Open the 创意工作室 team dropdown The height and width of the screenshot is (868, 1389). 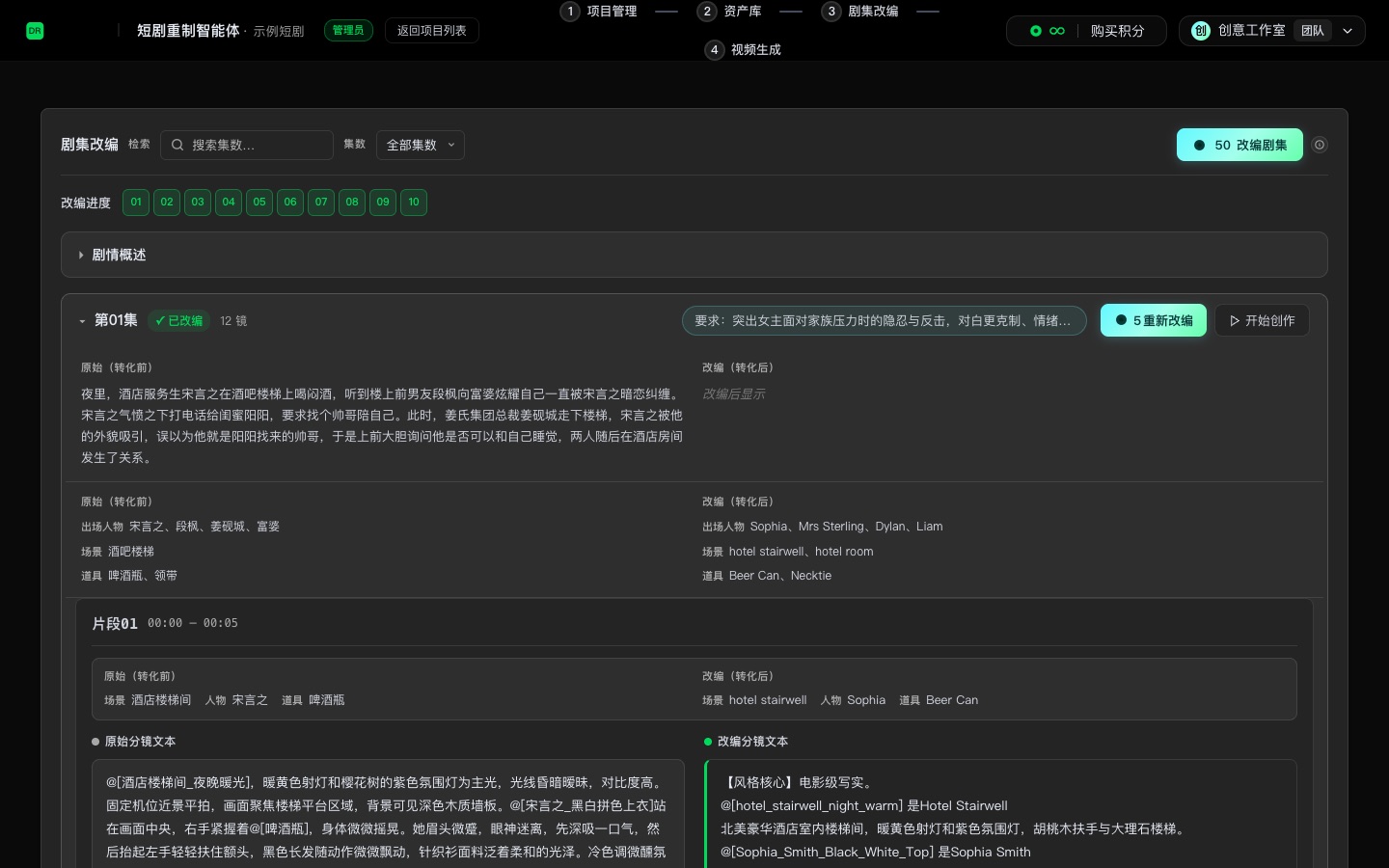pos(1272,31)
